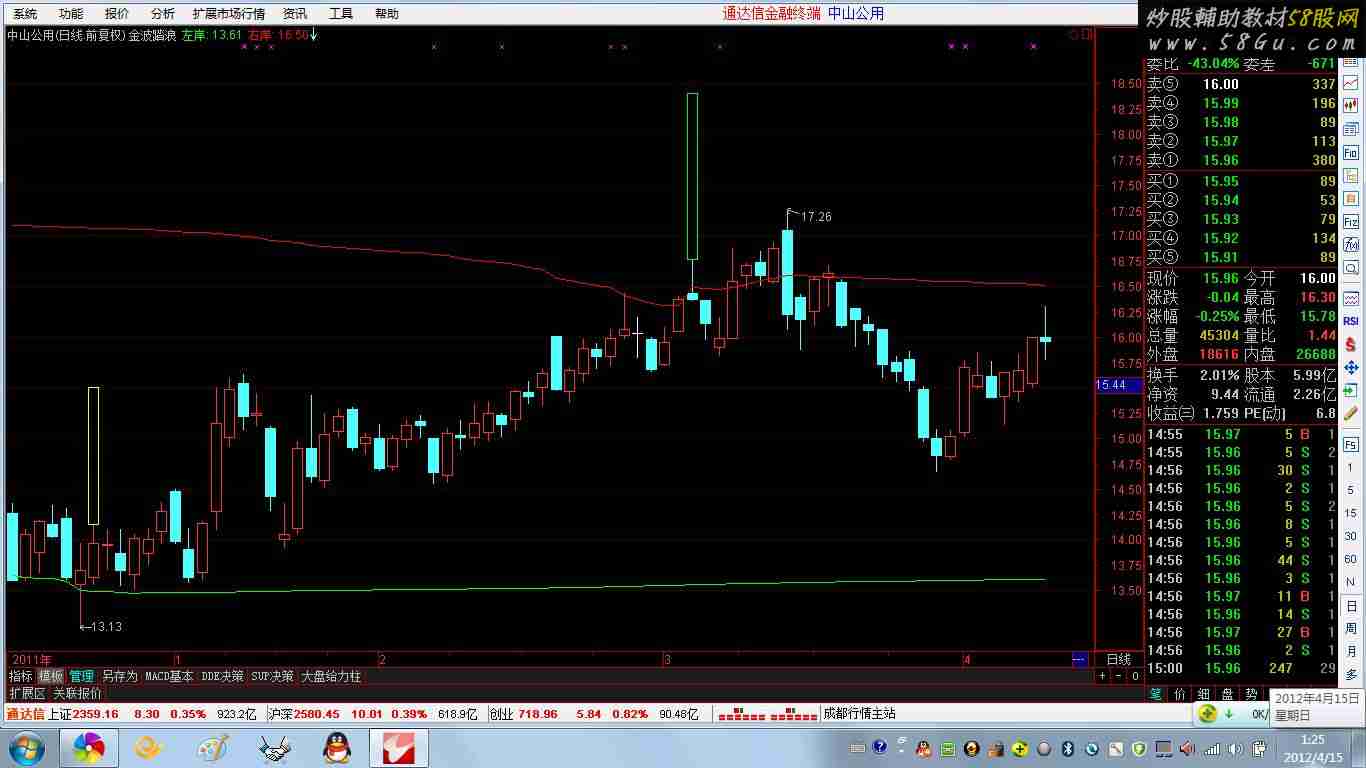Click the blue four-arrow move icon
The width and height of the screenshot is (1366, 768).
1351,367
